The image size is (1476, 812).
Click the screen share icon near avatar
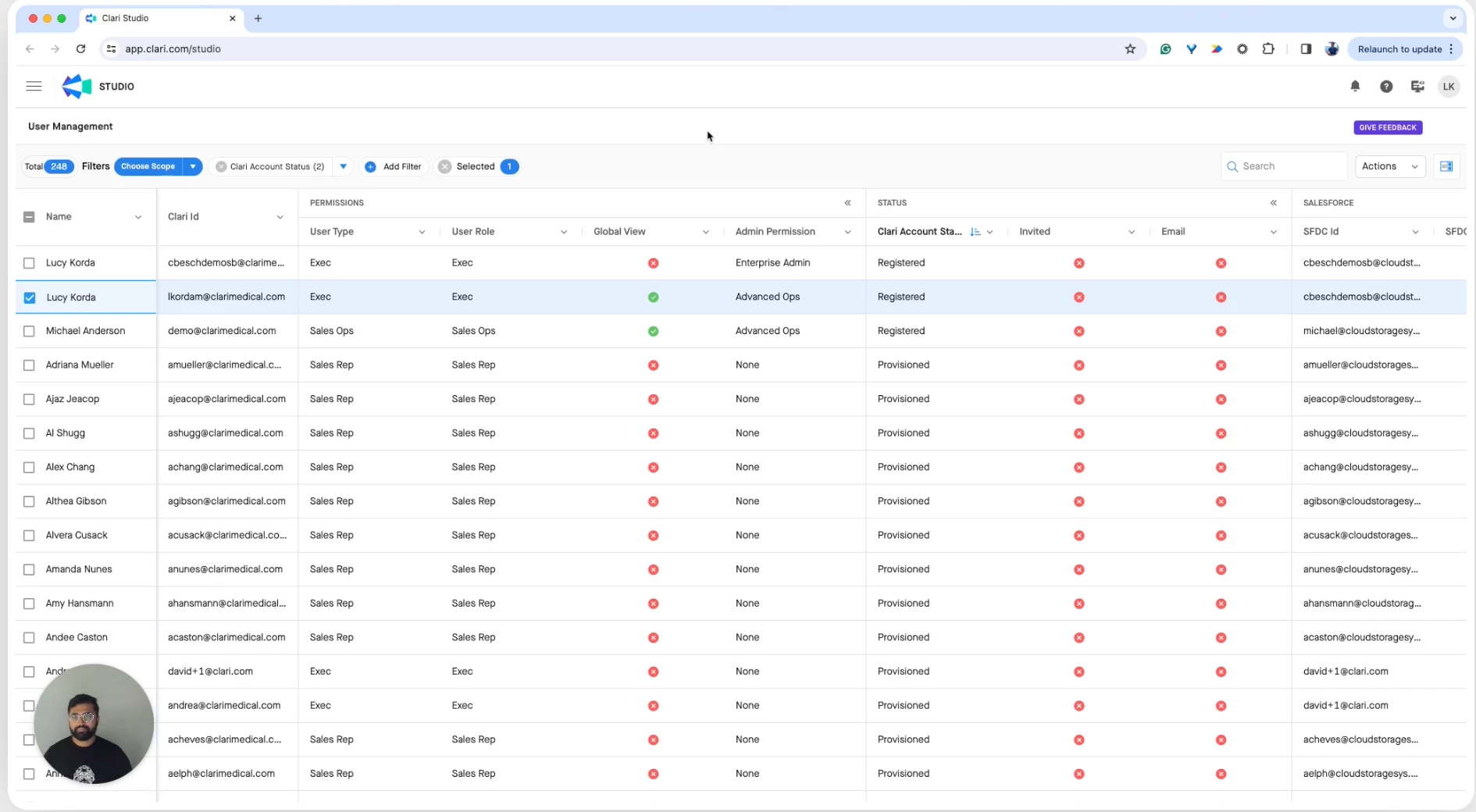coord(1417,87)
